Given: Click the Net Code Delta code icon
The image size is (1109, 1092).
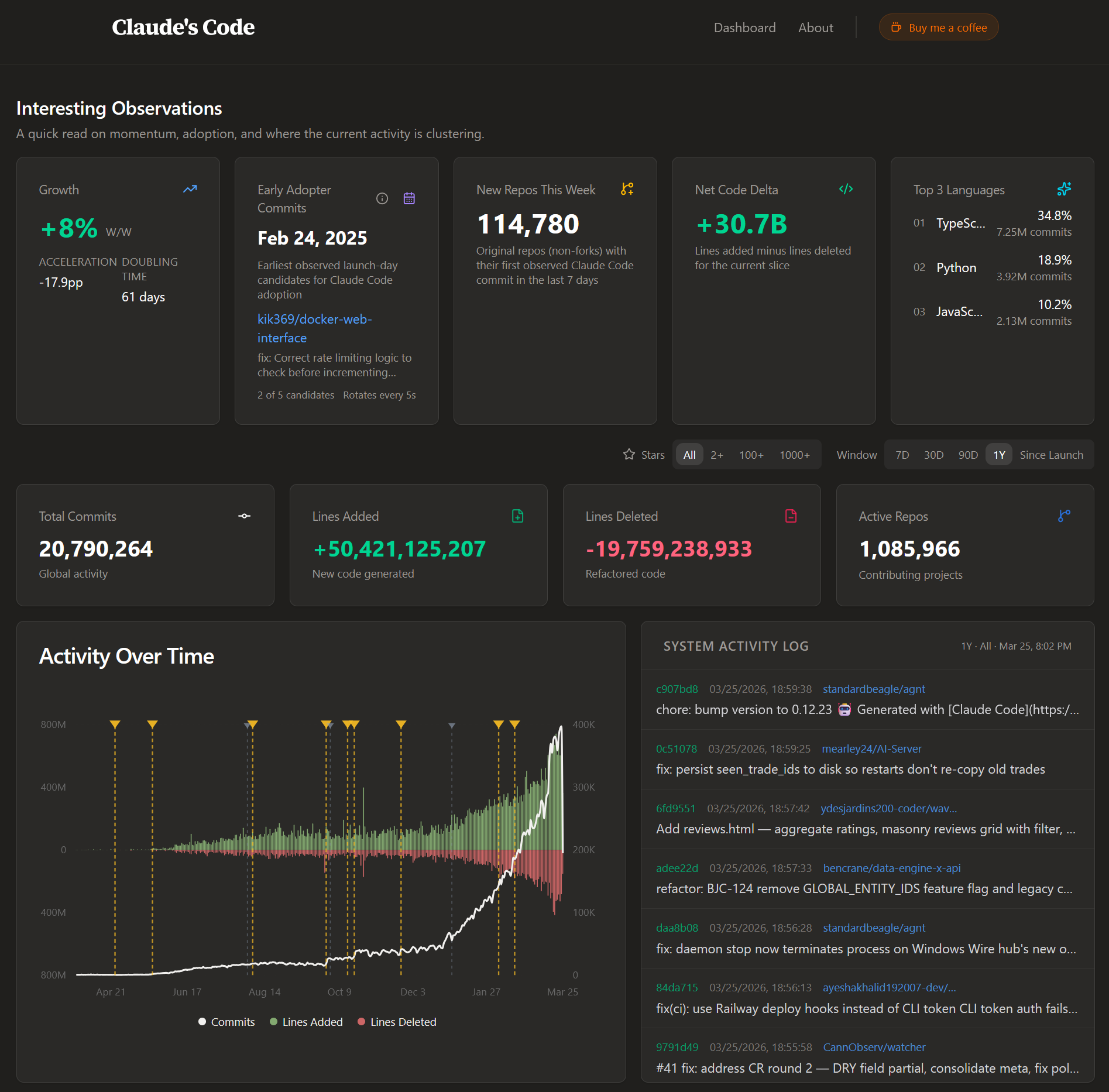Looking at the screenshot, I should coord(846,189).
